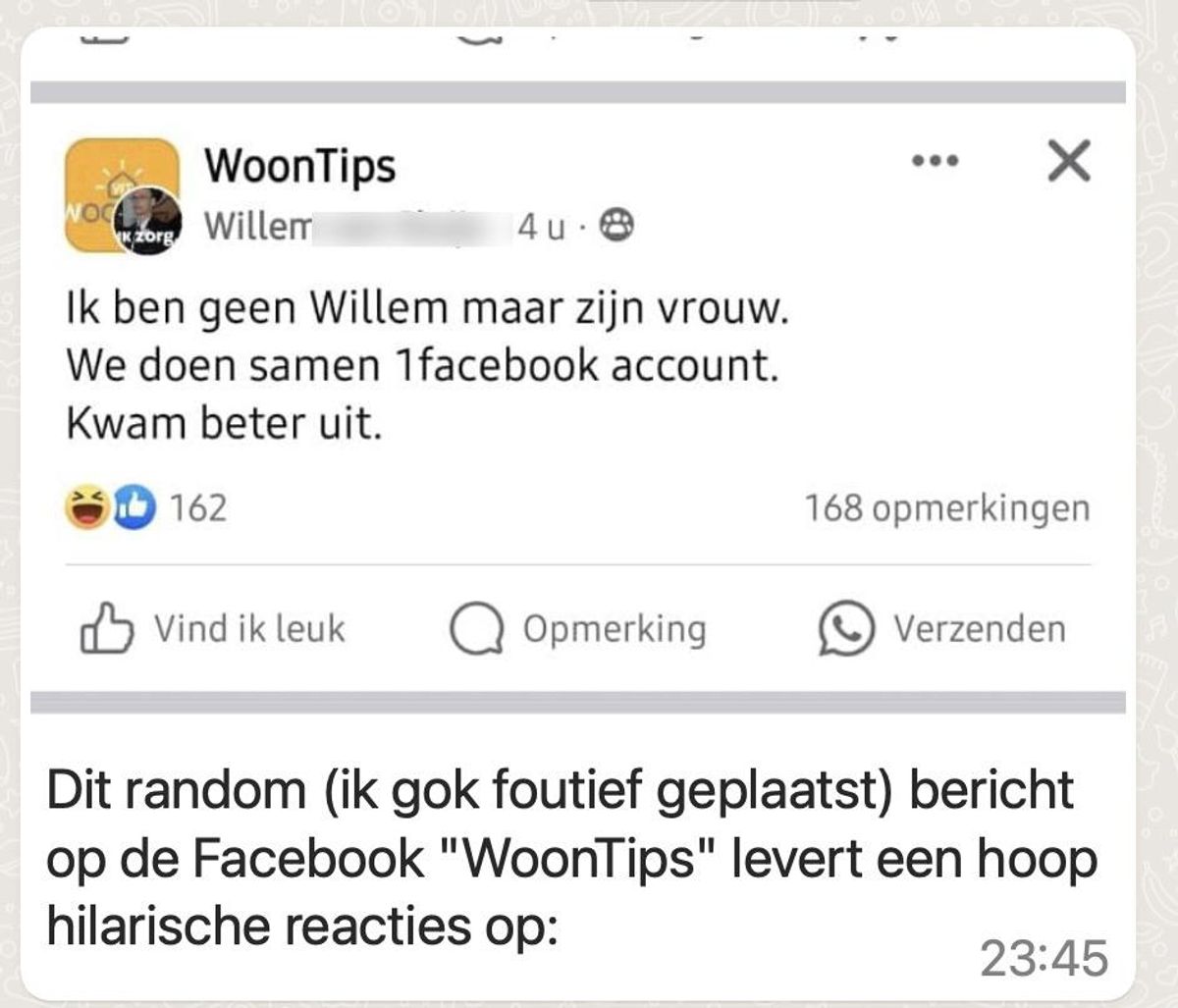Click the Opmerking button label
The height and width of the screenshot is (1008, 1178).
coord(615,629)
